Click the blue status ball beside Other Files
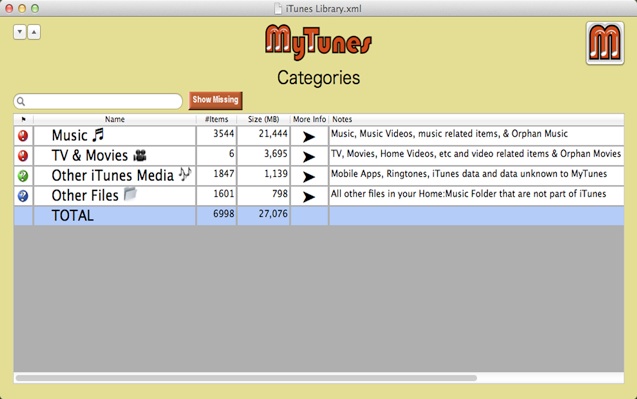Screen dimensions: 637x399 click(x=23, y=196)
